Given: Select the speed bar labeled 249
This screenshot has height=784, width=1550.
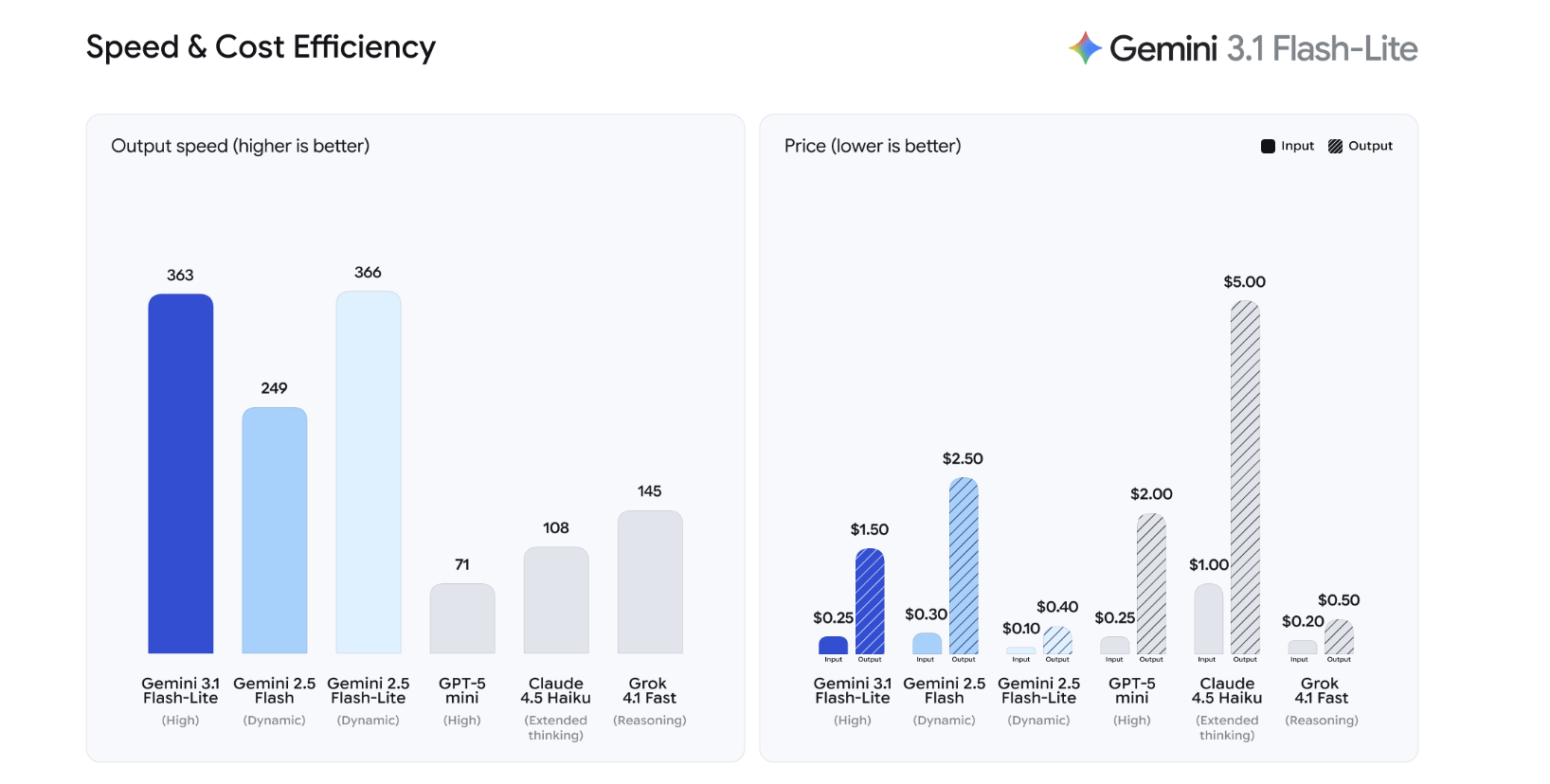Looking at the screenshot, I should (x=275, y=530).
